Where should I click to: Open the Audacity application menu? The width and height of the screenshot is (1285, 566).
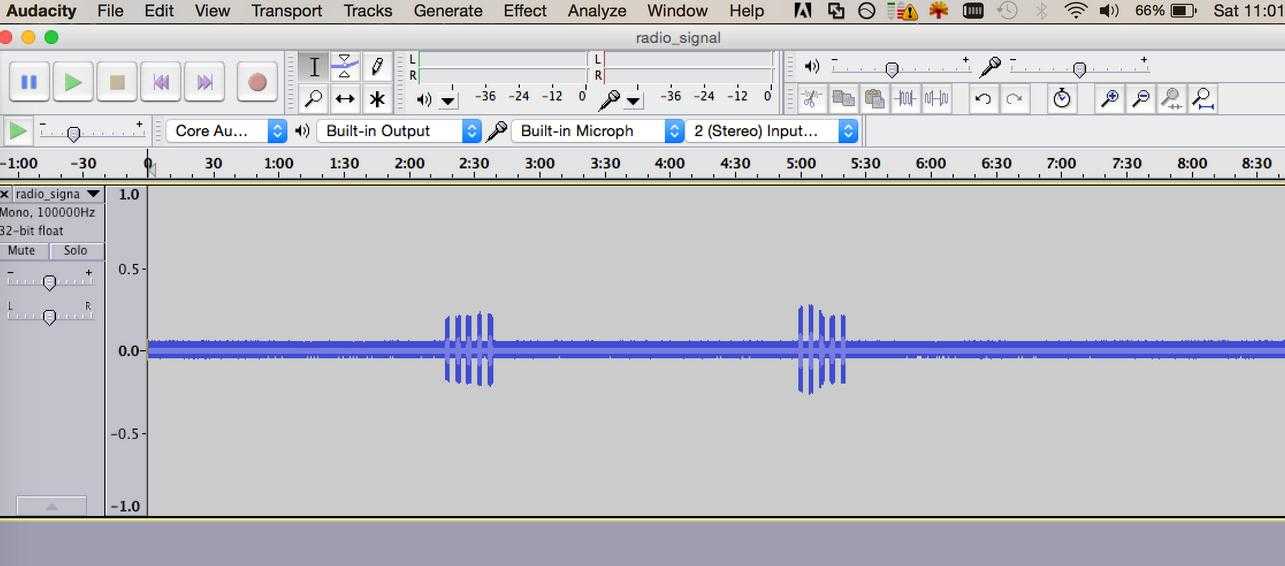(x=41, y=11)
